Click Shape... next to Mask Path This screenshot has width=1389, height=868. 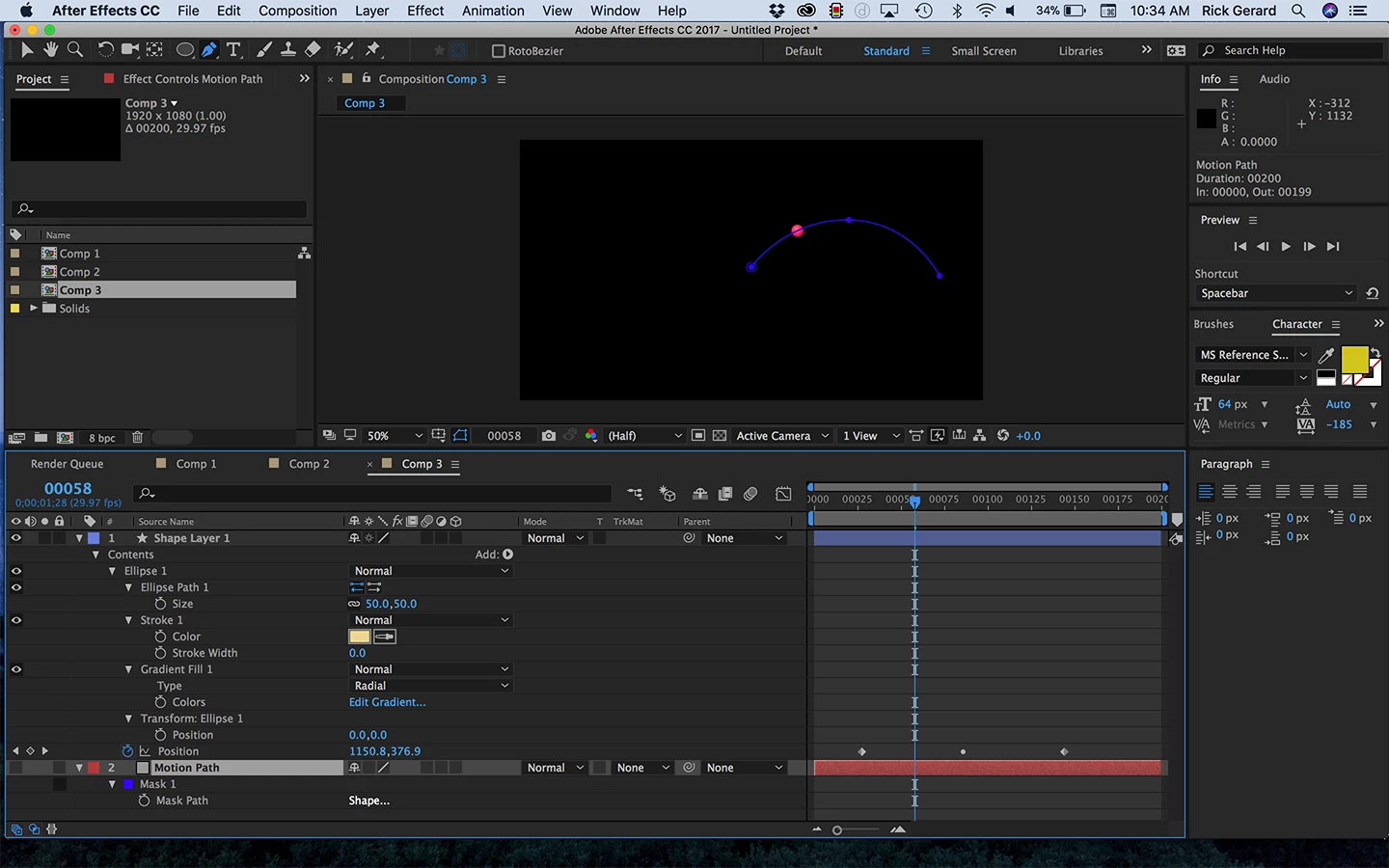click(x=368, y=800)
